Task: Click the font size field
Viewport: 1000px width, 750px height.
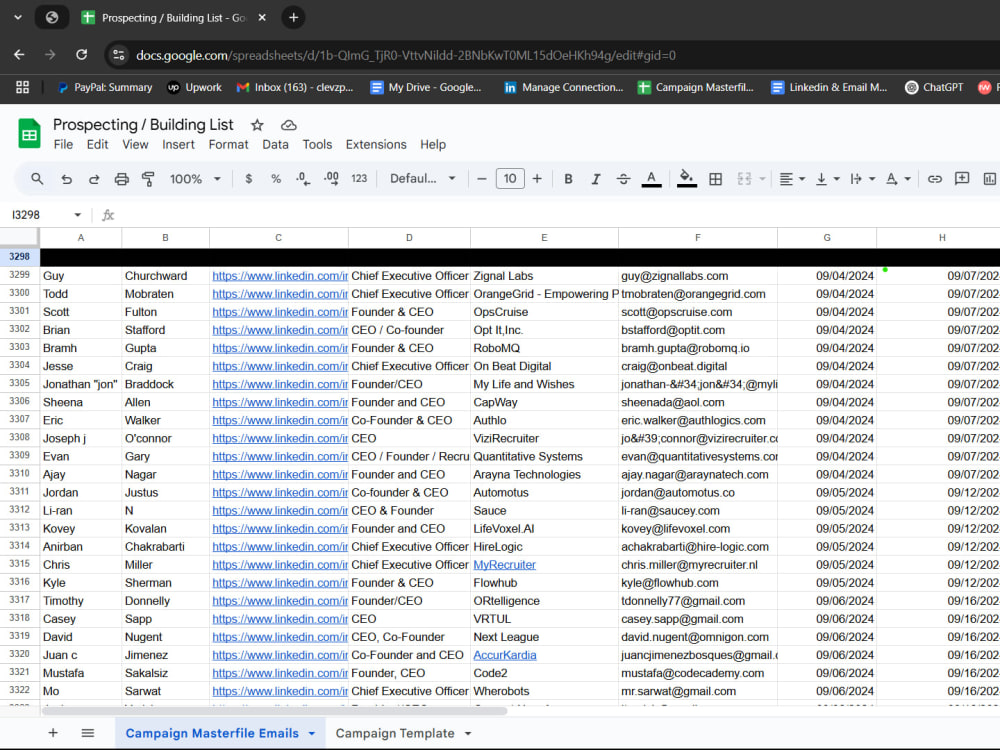Action: 510,179
